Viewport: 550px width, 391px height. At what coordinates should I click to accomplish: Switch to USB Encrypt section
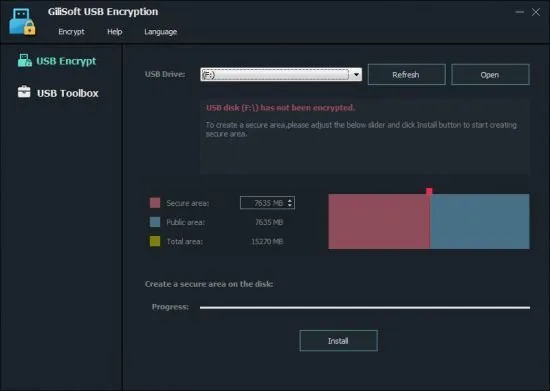66,61
